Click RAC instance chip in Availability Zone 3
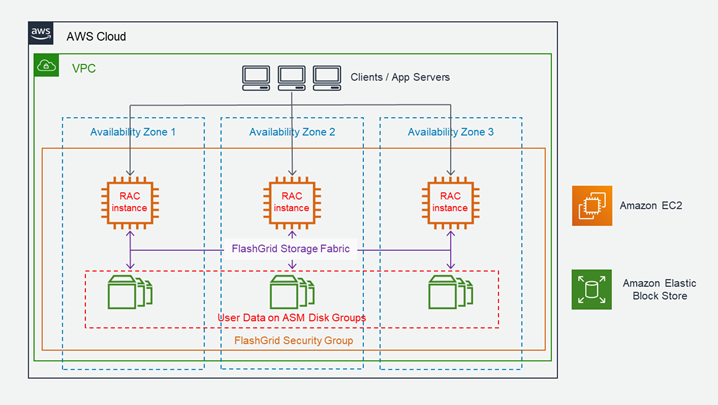The image size is (718, 405). point(451,203)
